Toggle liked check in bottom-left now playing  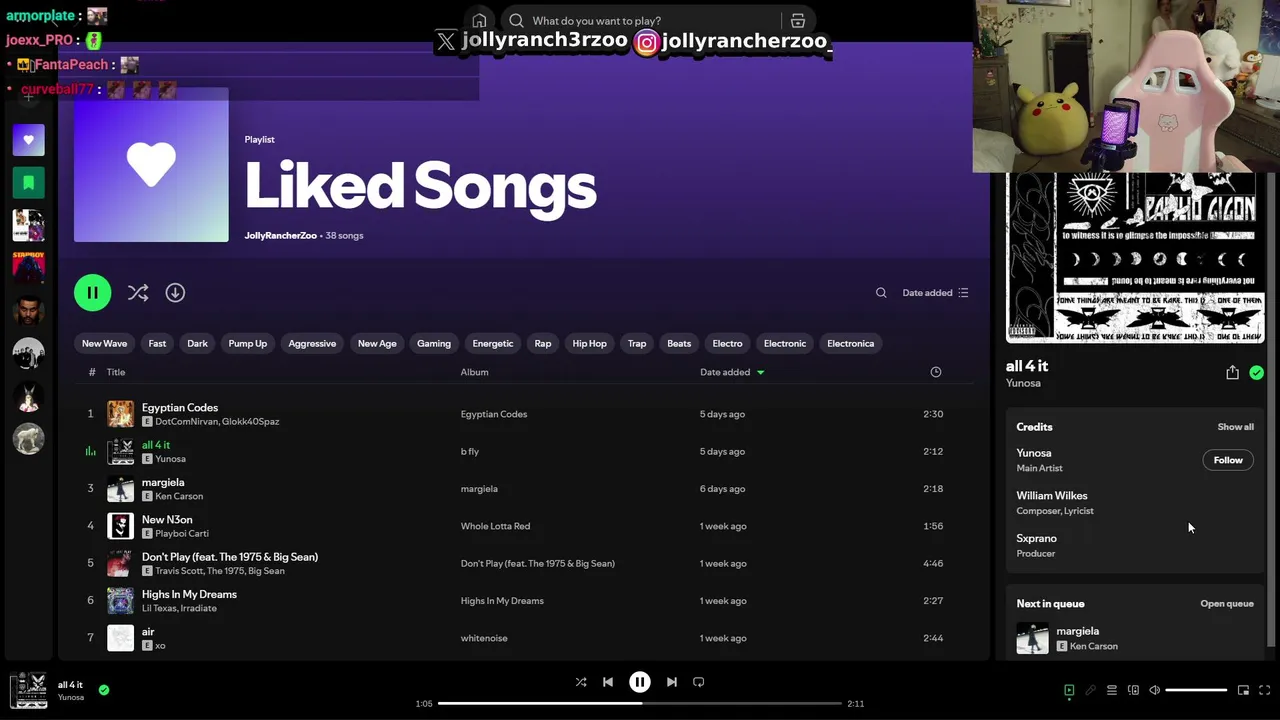[x=104, y=690]
